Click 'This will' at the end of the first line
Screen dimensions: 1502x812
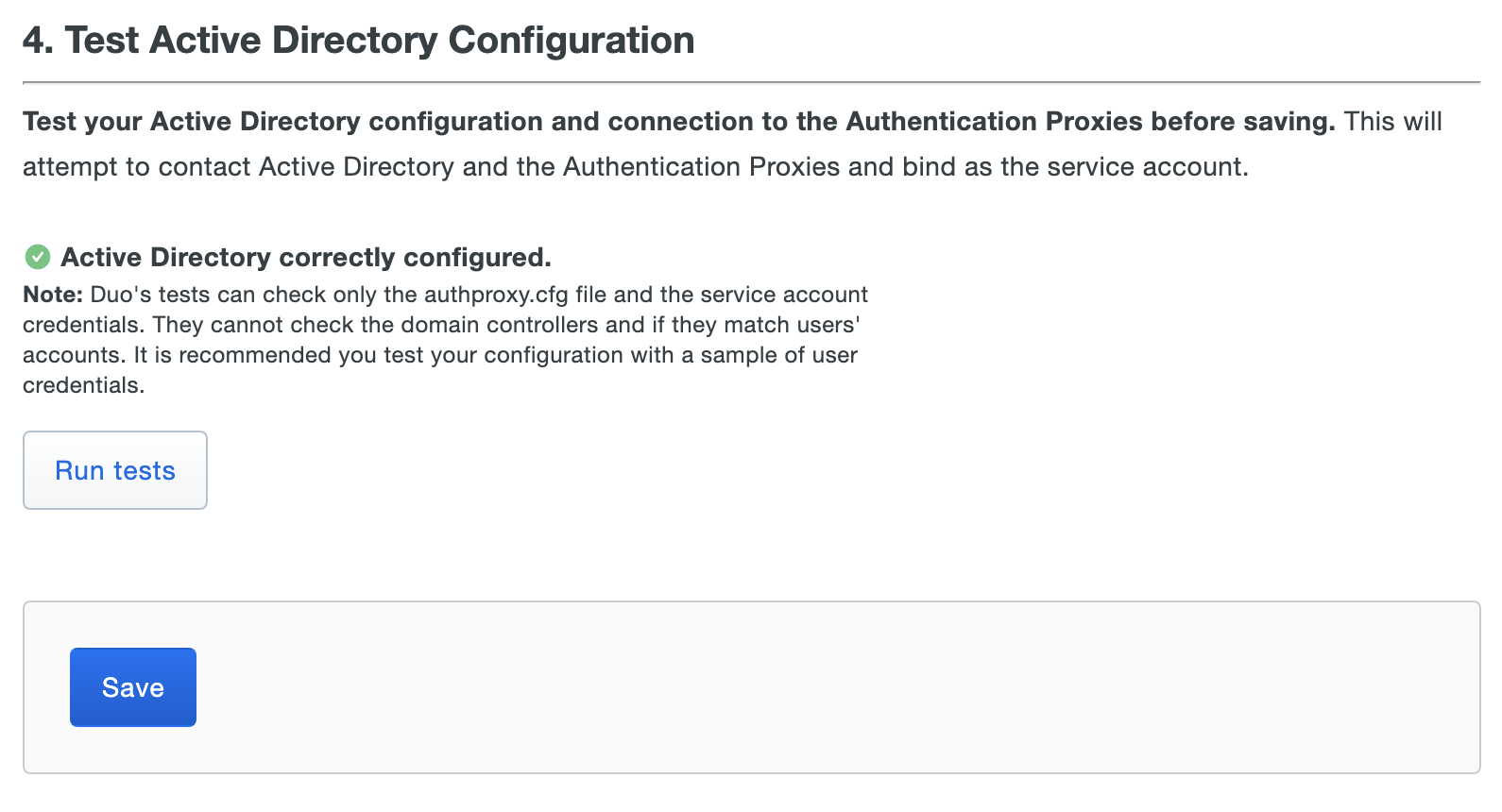click(x=1392, y=122)
